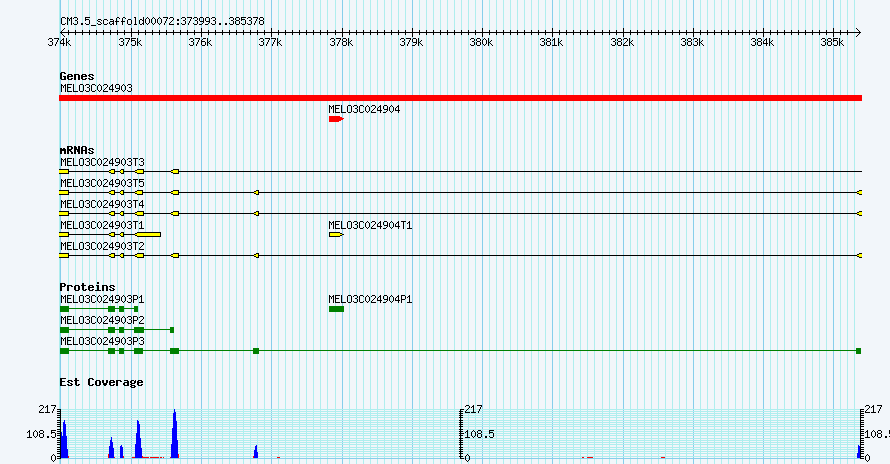The width and height of the screenshot is (890, 464).
Task: Select the MEL03C024904T1 mRNA label
Action: coord(370,225)
